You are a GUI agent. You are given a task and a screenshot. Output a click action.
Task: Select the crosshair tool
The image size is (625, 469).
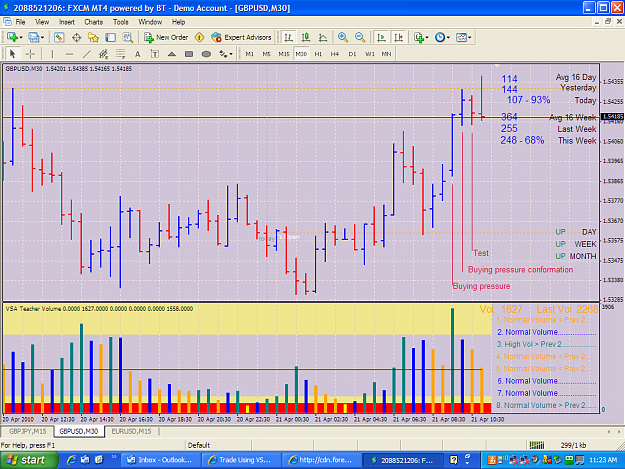tap(30, 54)
